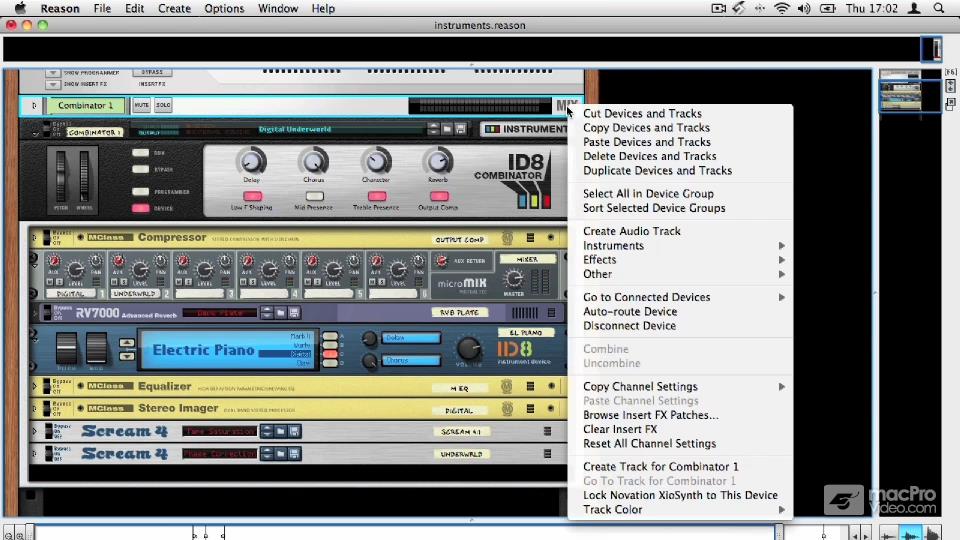Open the Spotlight search magnifier icon
The image size is (960, 540).
[x=939, y=9]
